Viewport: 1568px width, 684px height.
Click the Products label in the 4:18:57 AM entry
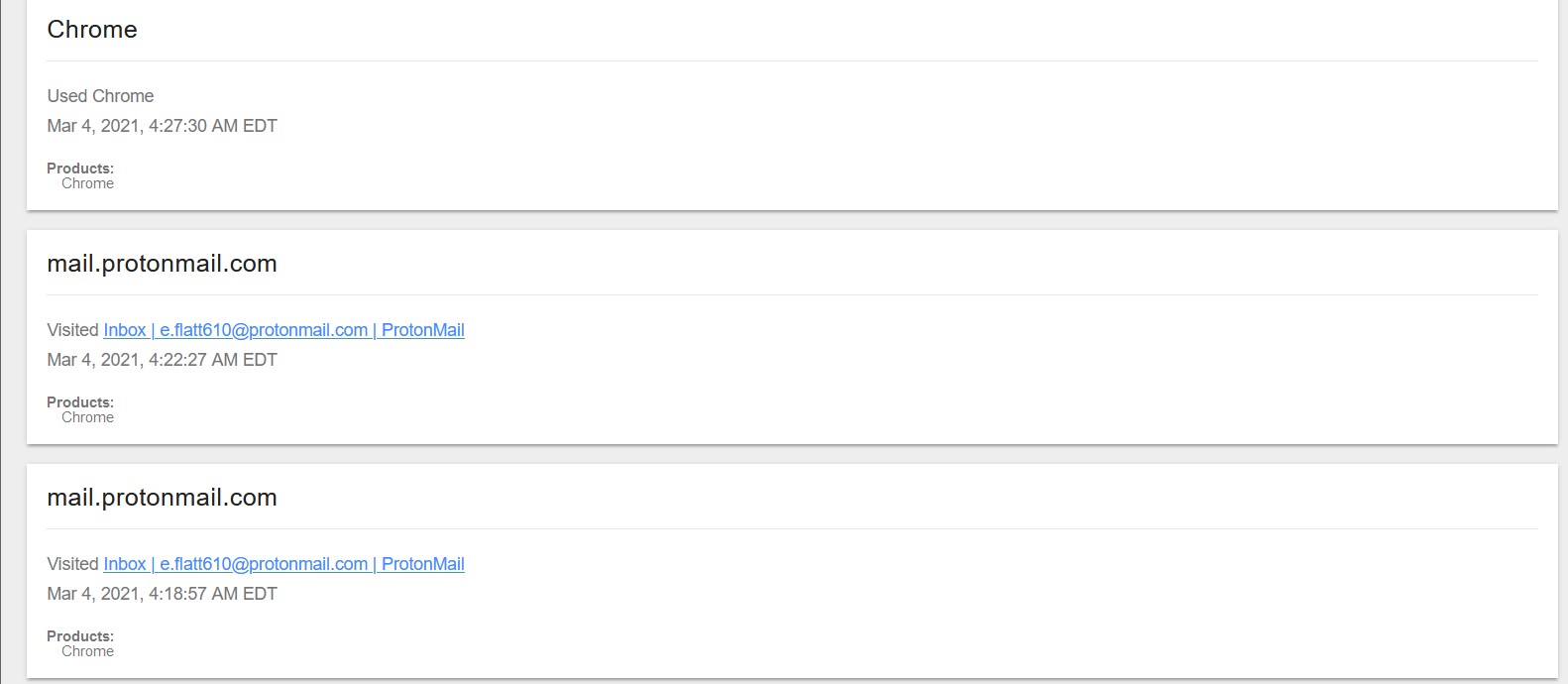80,636
